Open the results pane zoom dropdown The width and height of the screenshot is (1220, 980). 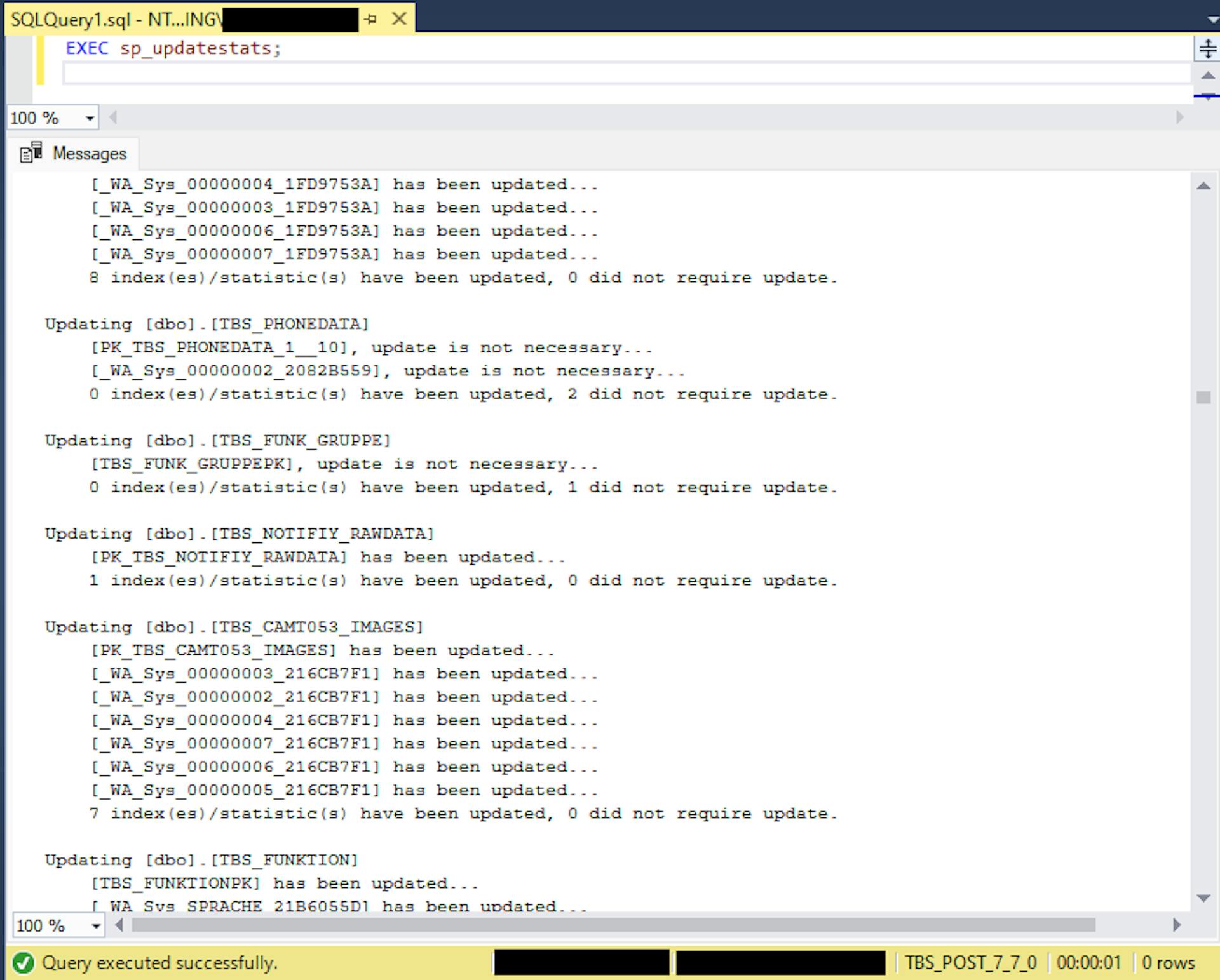coord(96,925)
